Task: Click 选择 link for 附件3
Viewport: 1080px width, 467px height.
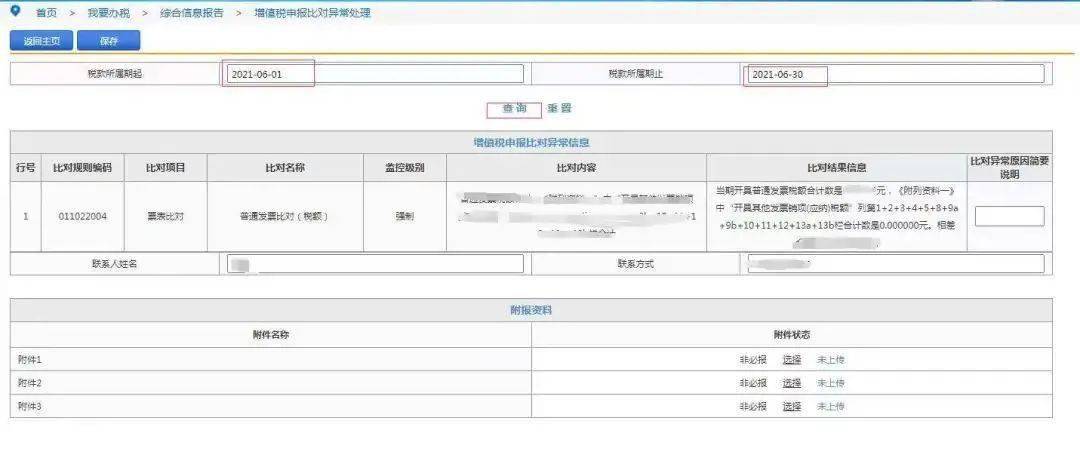Action: (x=792, y=406)
